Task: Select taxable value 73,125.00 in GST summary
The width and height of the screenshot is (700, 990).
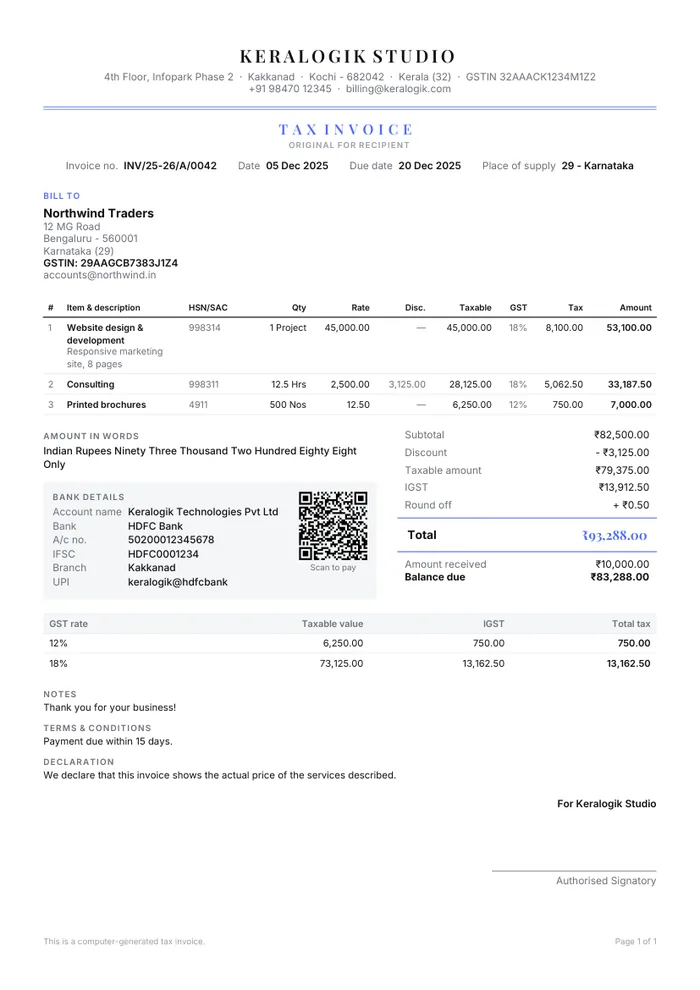Action: click(x=341, y=664)
